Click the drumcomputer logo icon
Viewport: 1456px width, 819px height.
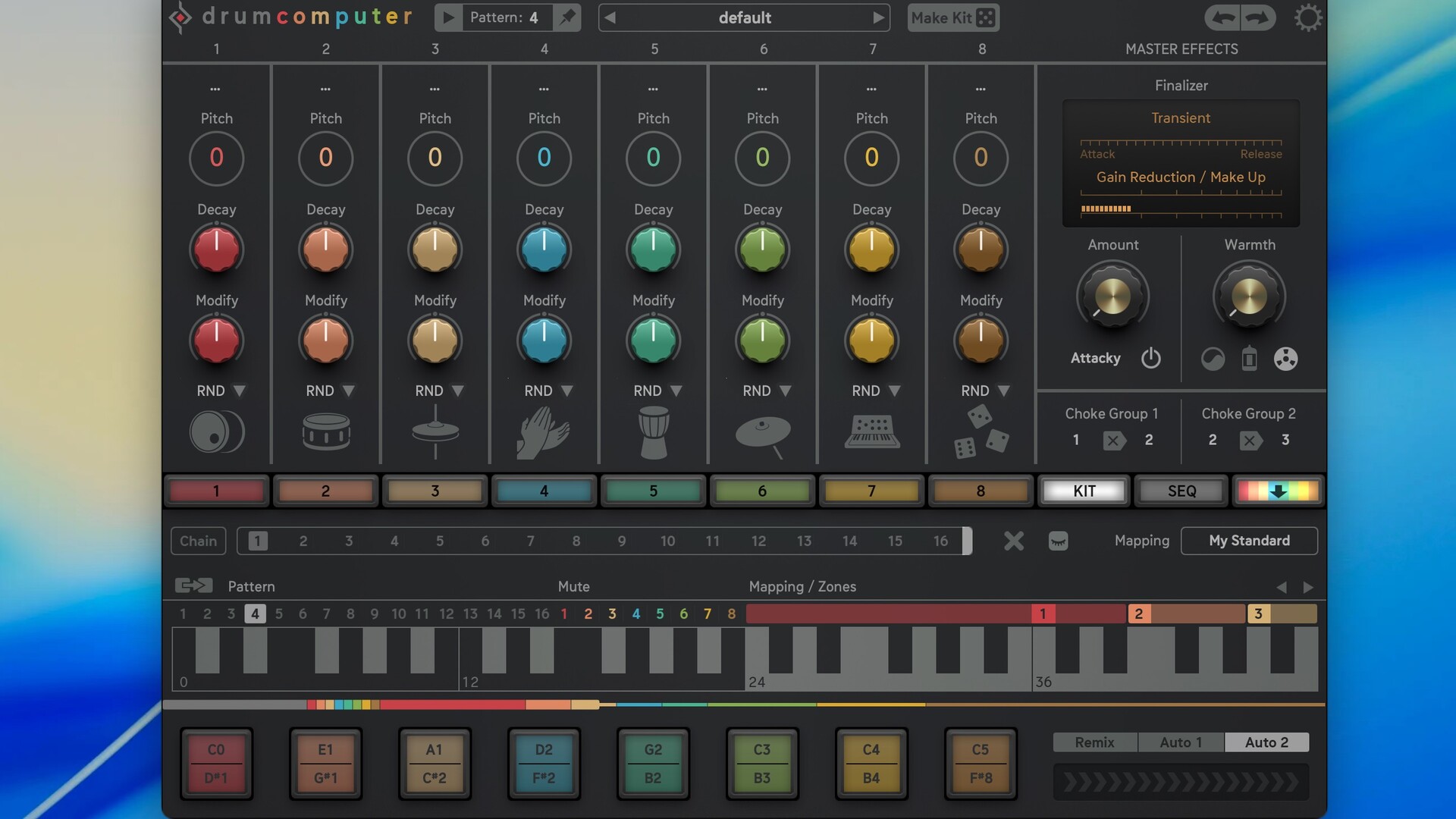(180, 17)
